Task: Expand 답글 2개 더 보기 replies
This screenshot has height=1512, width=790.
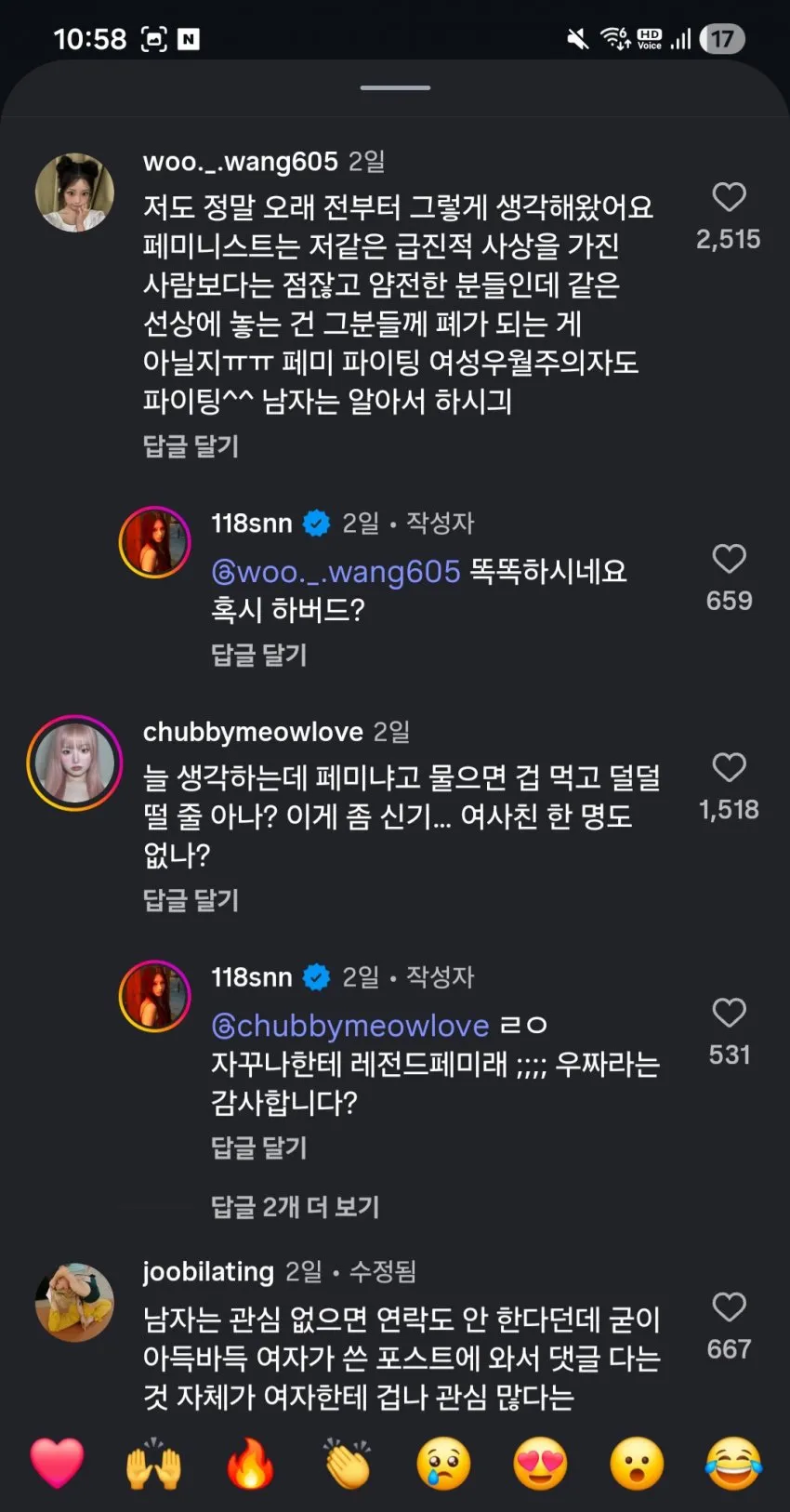Action: point(295,1207)
